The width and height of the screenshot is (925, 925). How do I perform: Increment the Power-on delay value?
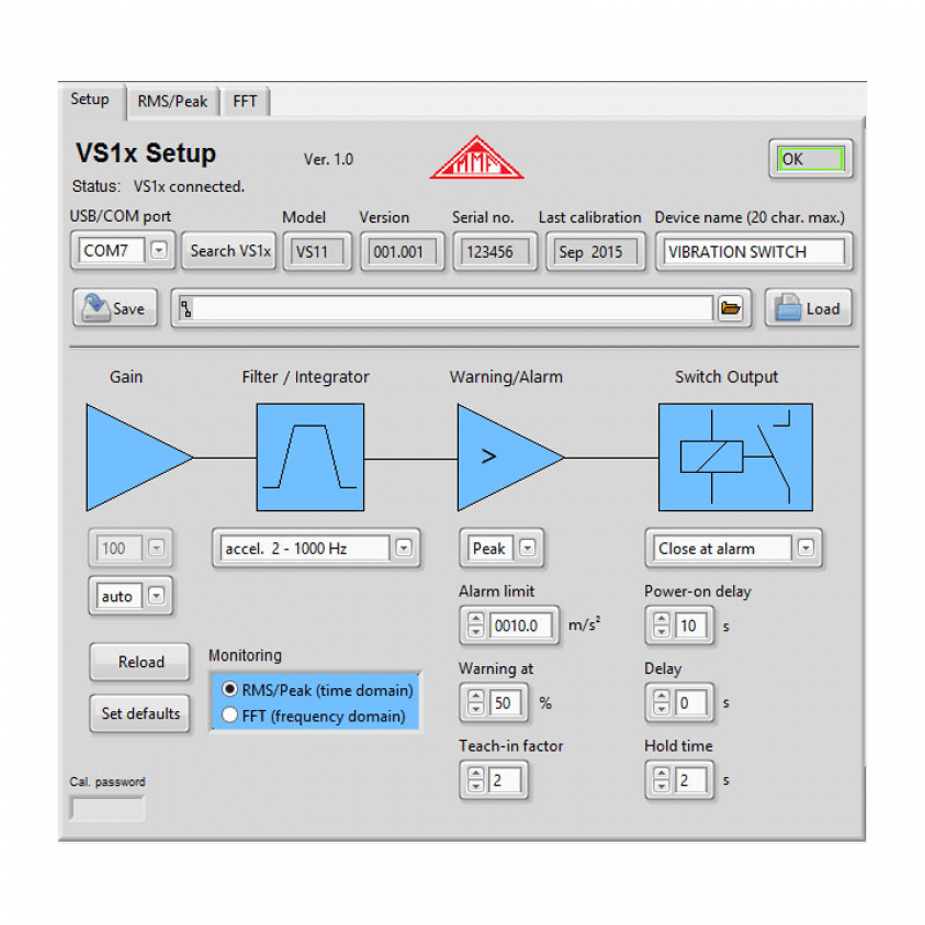pos(662,619)
